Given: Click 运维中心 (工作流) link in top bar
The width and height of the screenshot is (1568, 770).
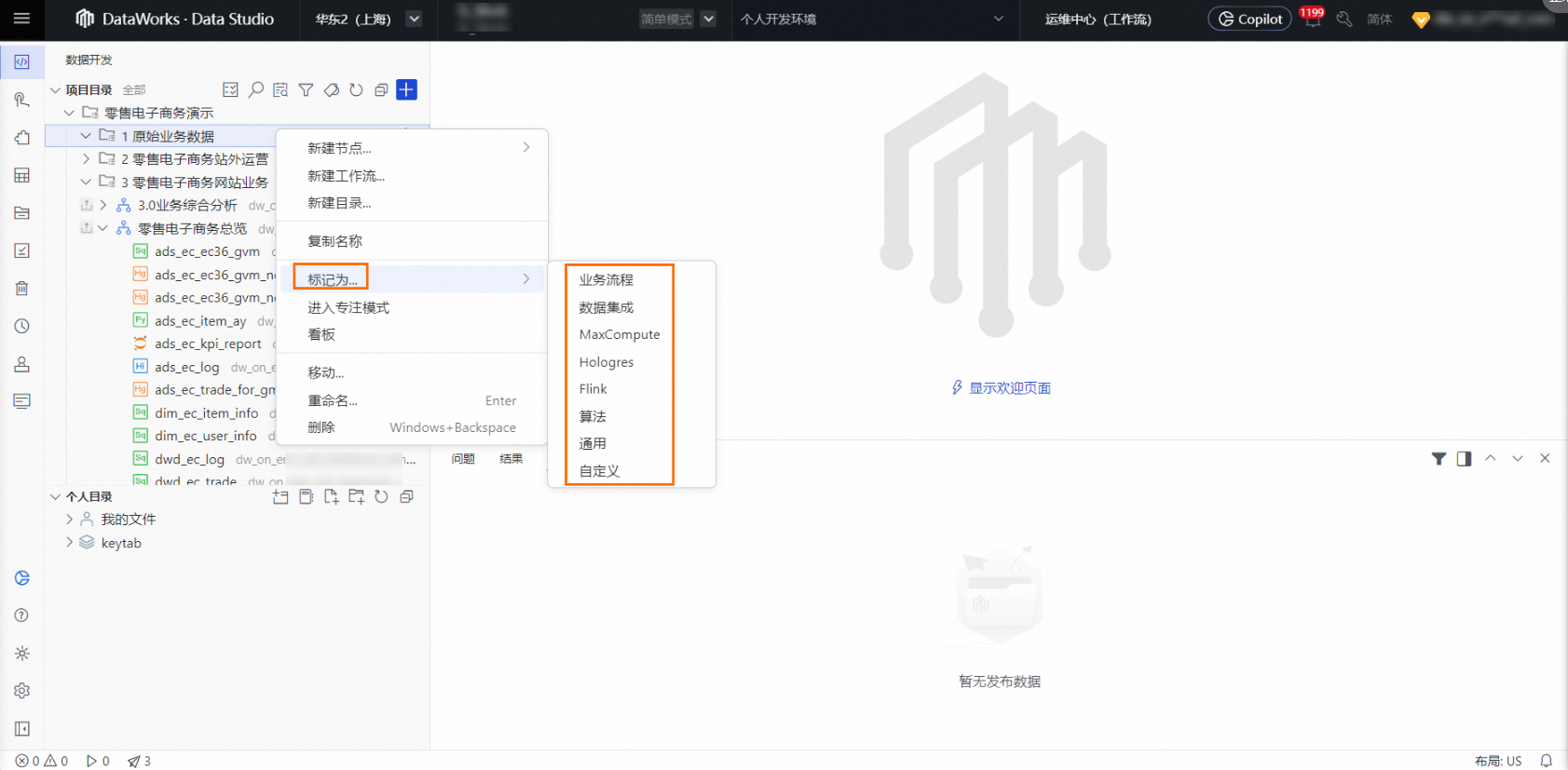Looking at the screenshot, I should coord(1098,19).
